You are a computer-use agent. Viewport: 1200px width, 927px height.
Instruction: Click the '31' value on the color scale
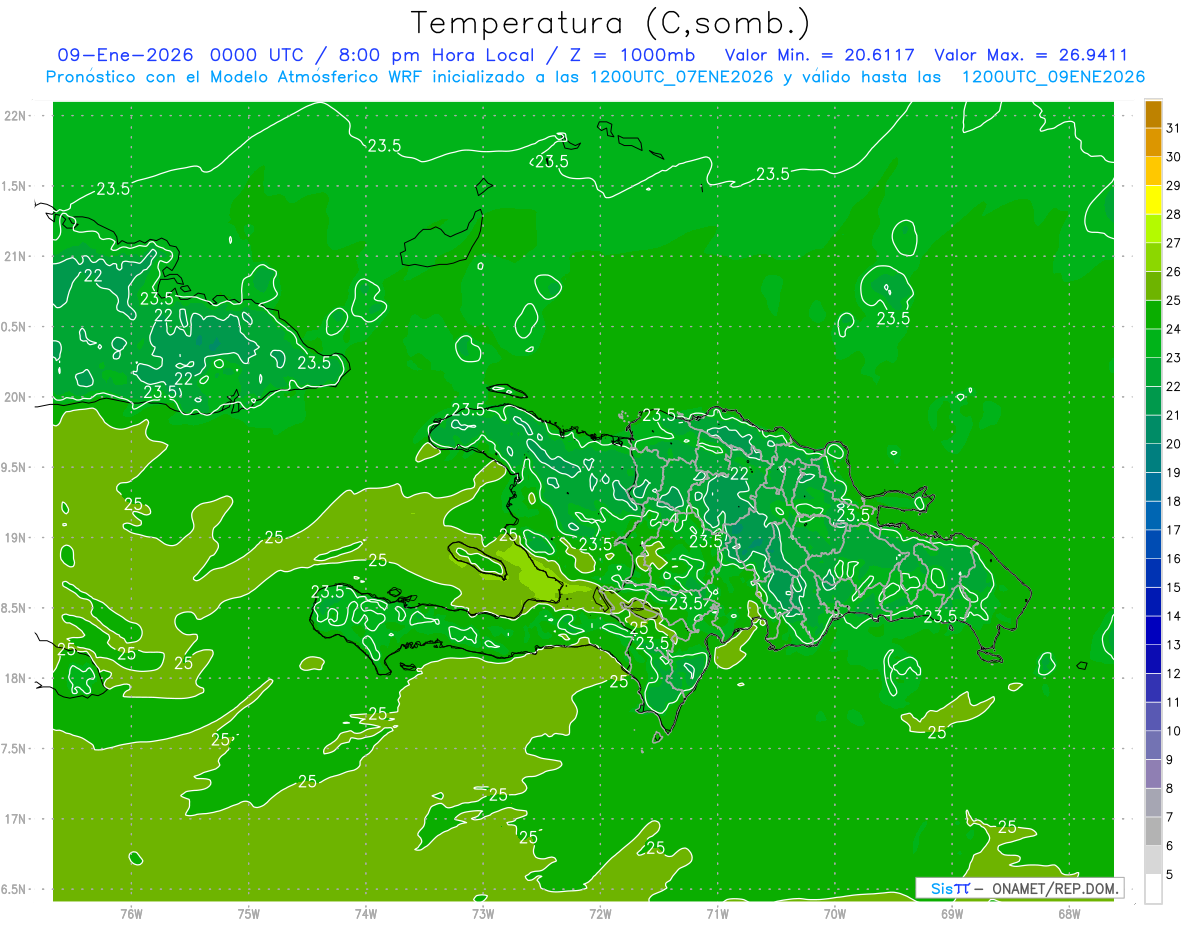(x=1173, y=129)
